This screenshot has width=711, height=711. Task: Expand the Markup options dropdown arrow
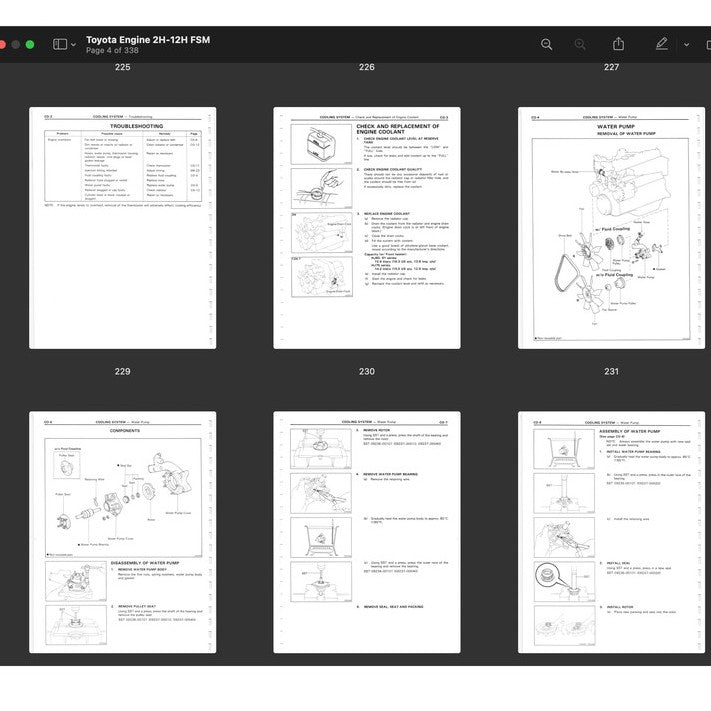pos(686,45)
